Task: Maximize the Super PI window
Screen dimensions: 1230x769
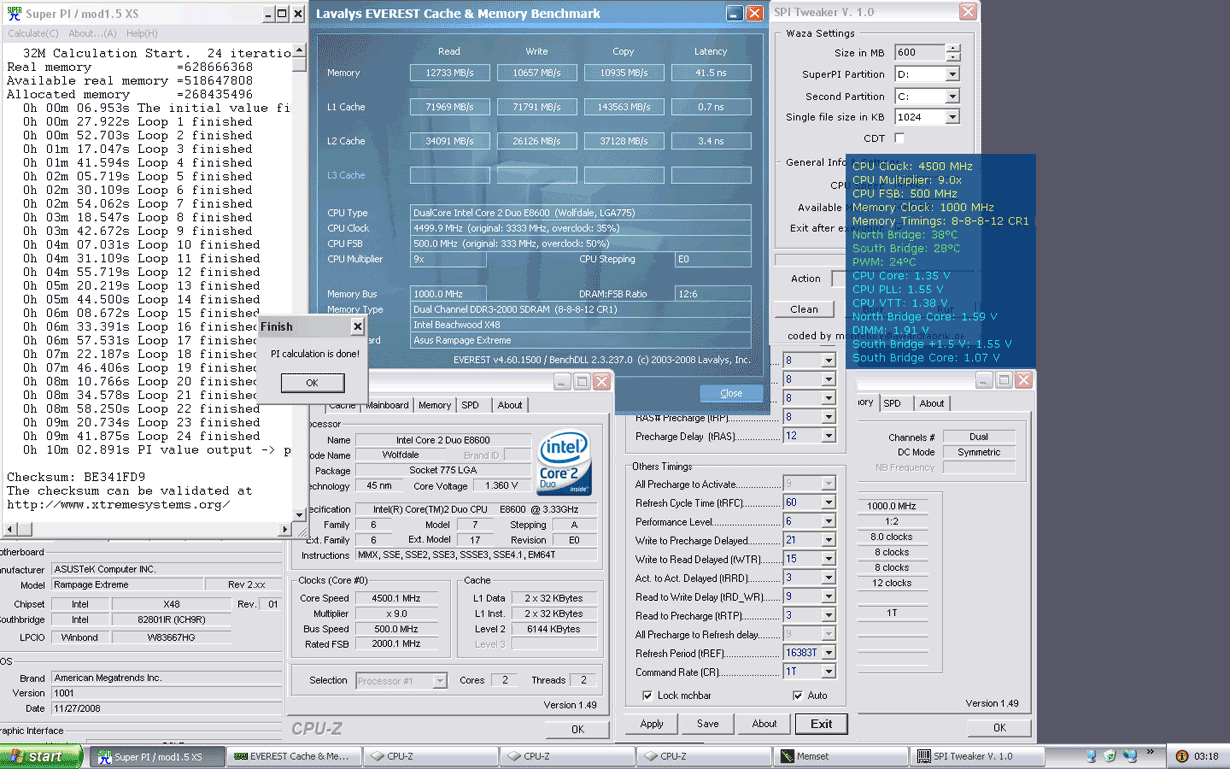Action: (282, 14)
